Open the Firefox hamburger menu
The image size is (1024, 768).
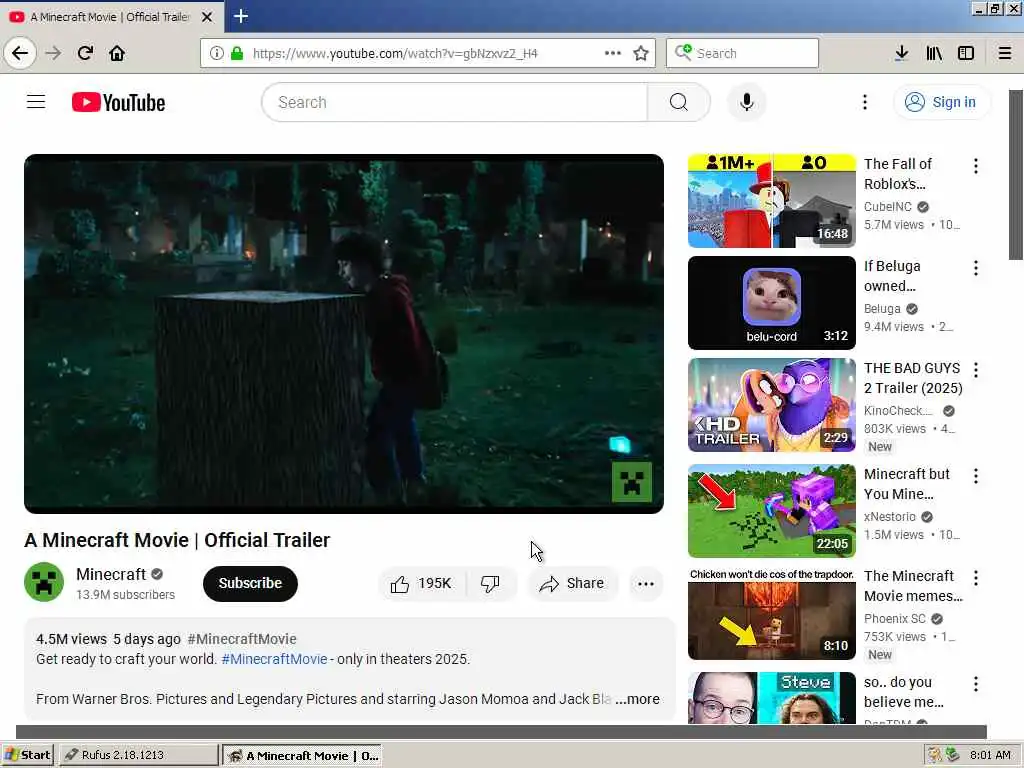click(1005, 53)
